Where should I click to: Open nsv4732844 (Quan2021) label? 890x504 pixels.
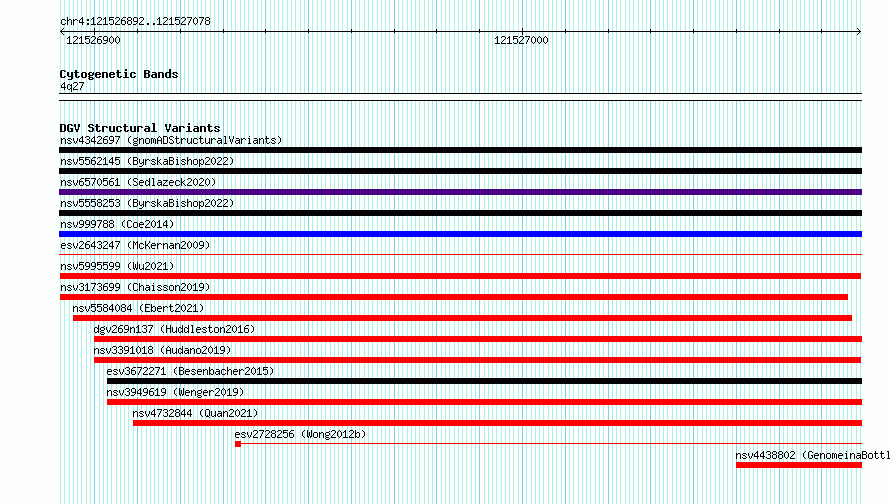pyautogui.click(x=195, y=413)
